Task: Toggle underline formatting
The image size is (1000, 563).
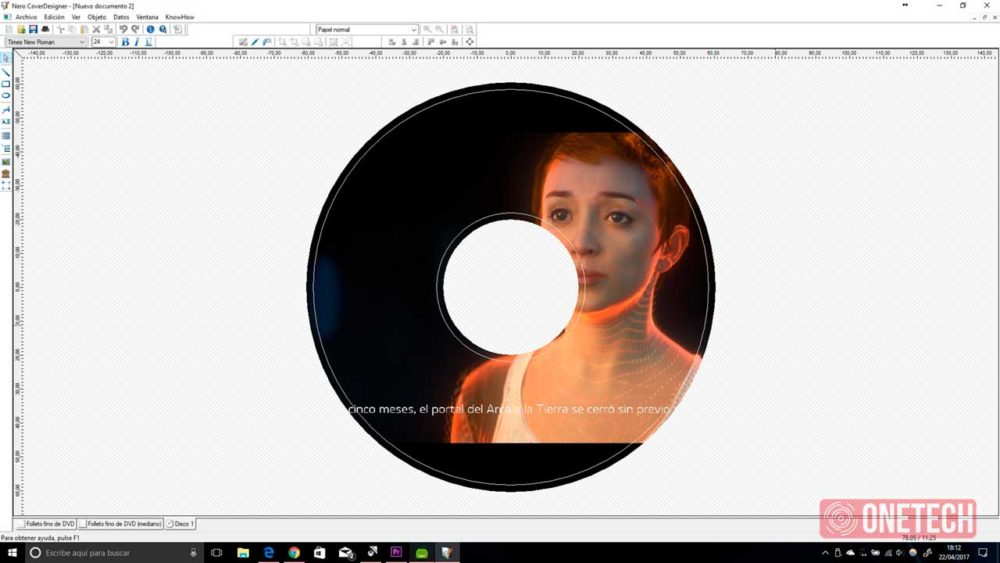Action: click(x=149, y=42)
